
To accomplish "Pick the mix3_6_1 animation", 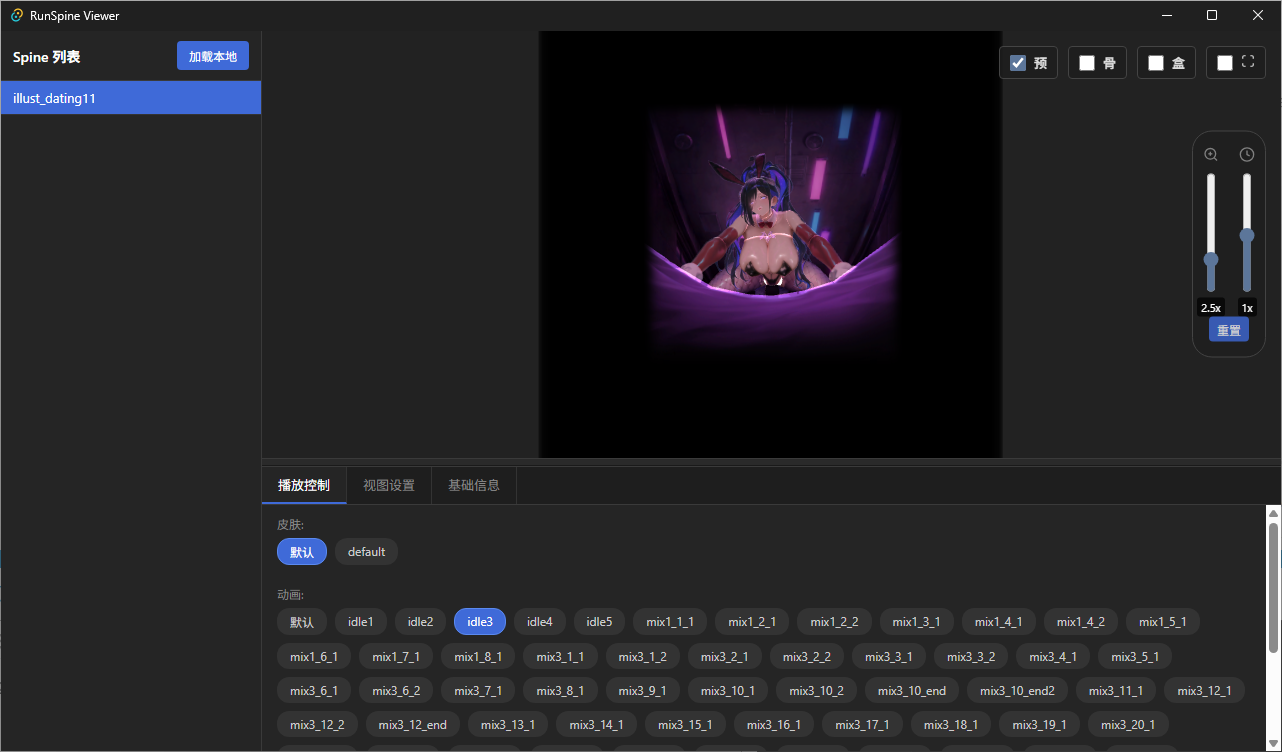I will [314, 691].
